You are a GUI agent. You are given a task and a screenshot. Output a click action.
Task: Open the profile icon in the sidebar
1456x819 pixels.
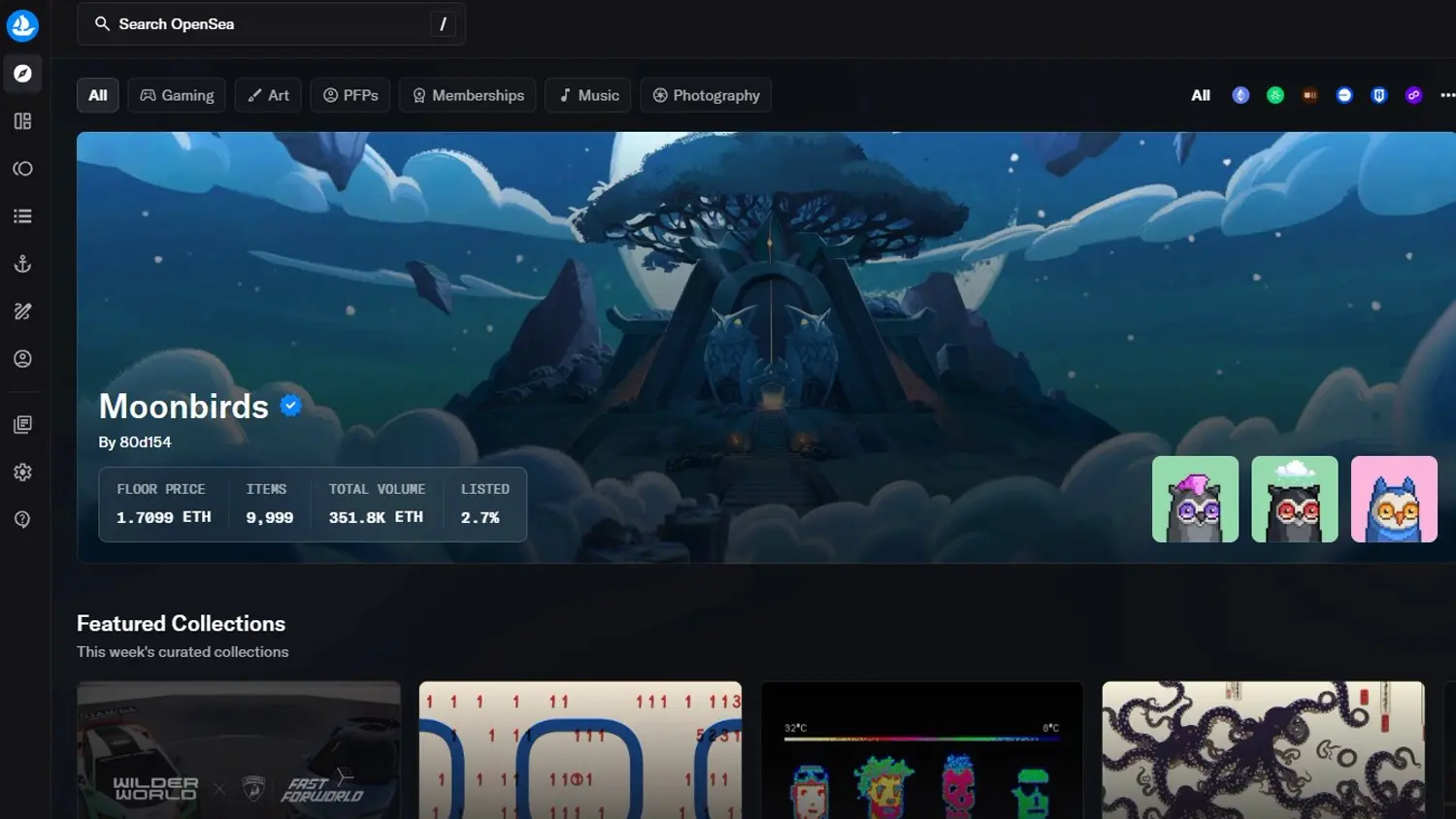tap(22, 359)
